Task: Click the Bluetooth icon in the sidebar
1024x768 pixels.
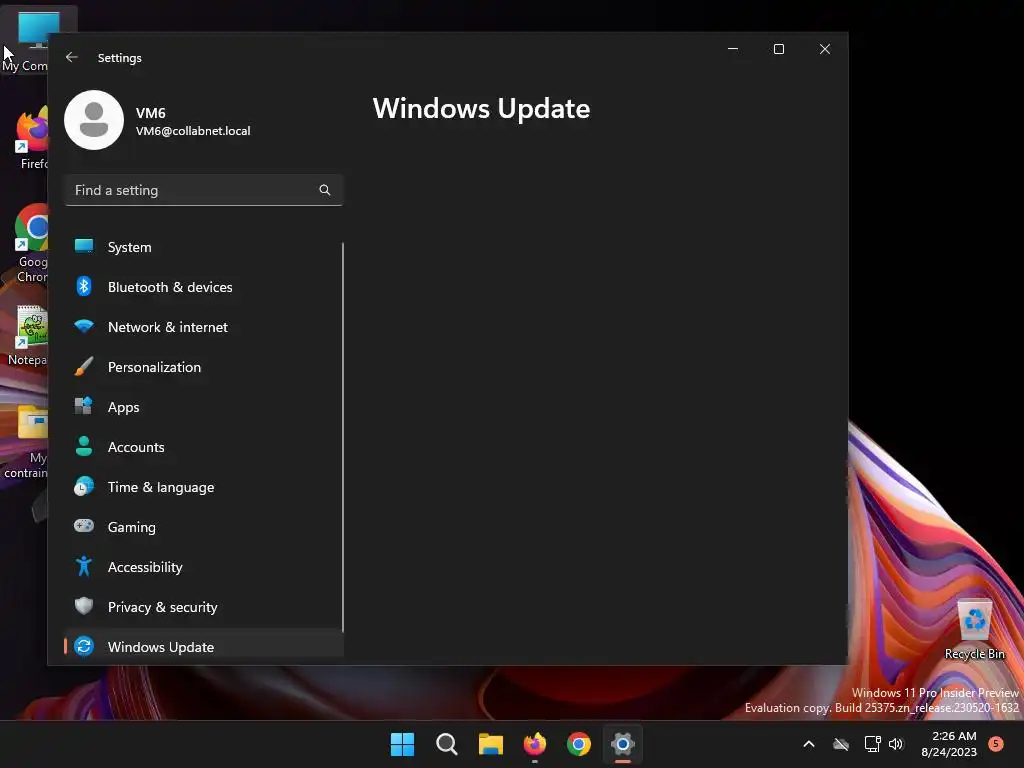Action: [84, 287]
